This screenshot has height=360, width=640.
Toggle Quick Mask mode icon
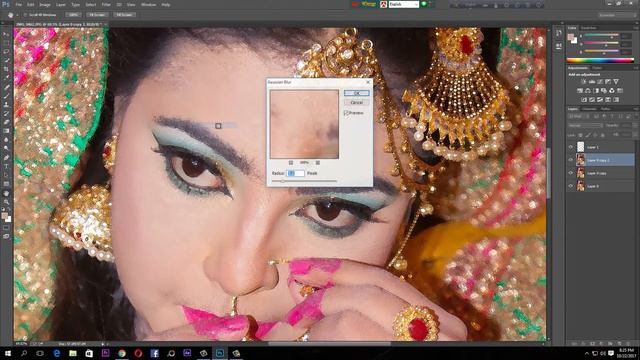(6, 228)
